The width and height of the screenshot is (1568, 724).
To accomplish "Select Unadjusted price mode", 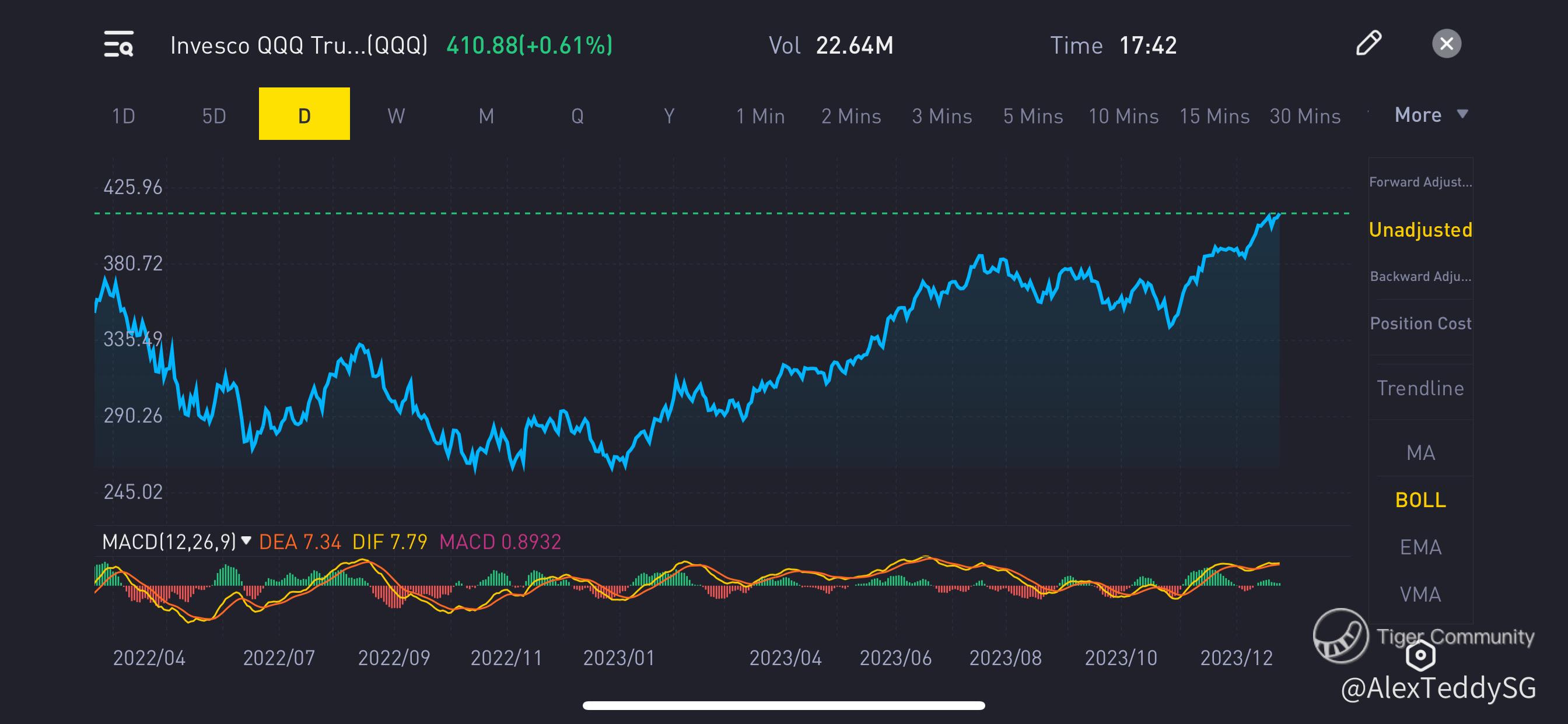I will (x=1420, y=230).
